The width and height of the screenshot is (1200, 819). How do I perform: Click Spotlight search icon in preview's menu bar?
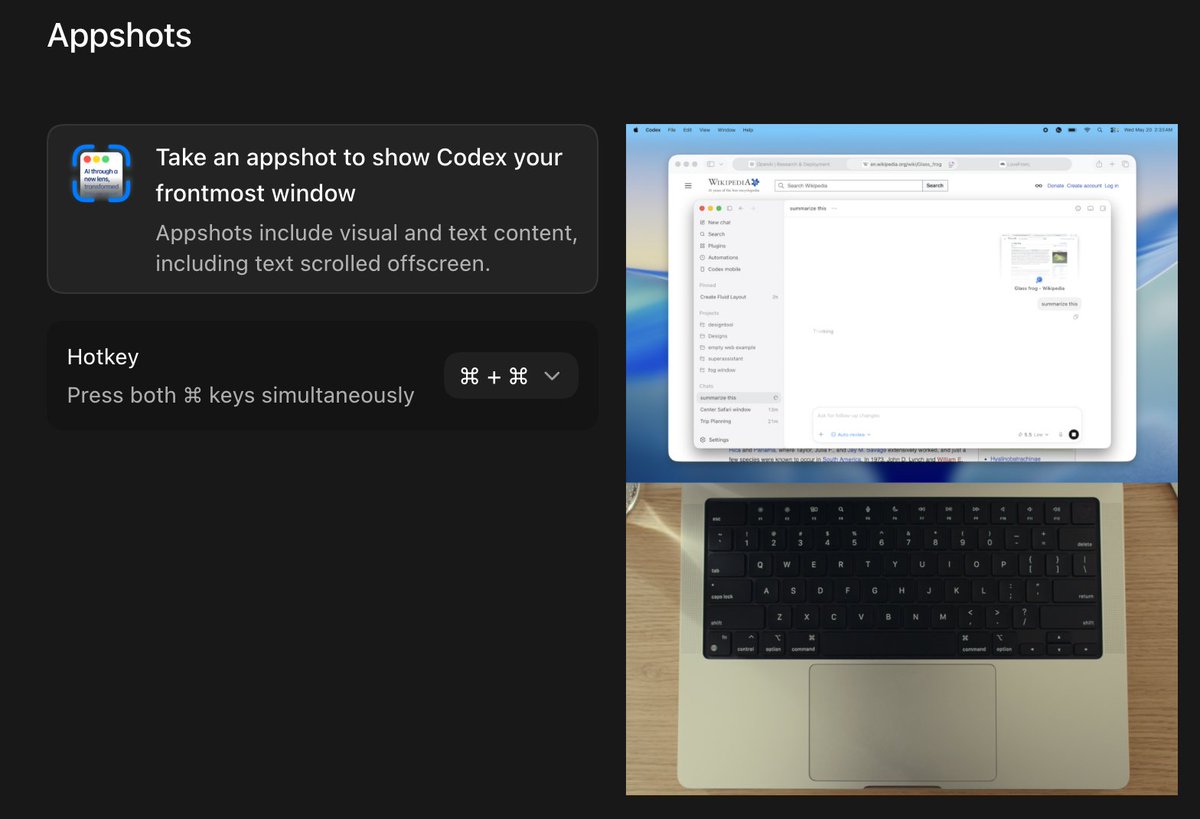1099,130
